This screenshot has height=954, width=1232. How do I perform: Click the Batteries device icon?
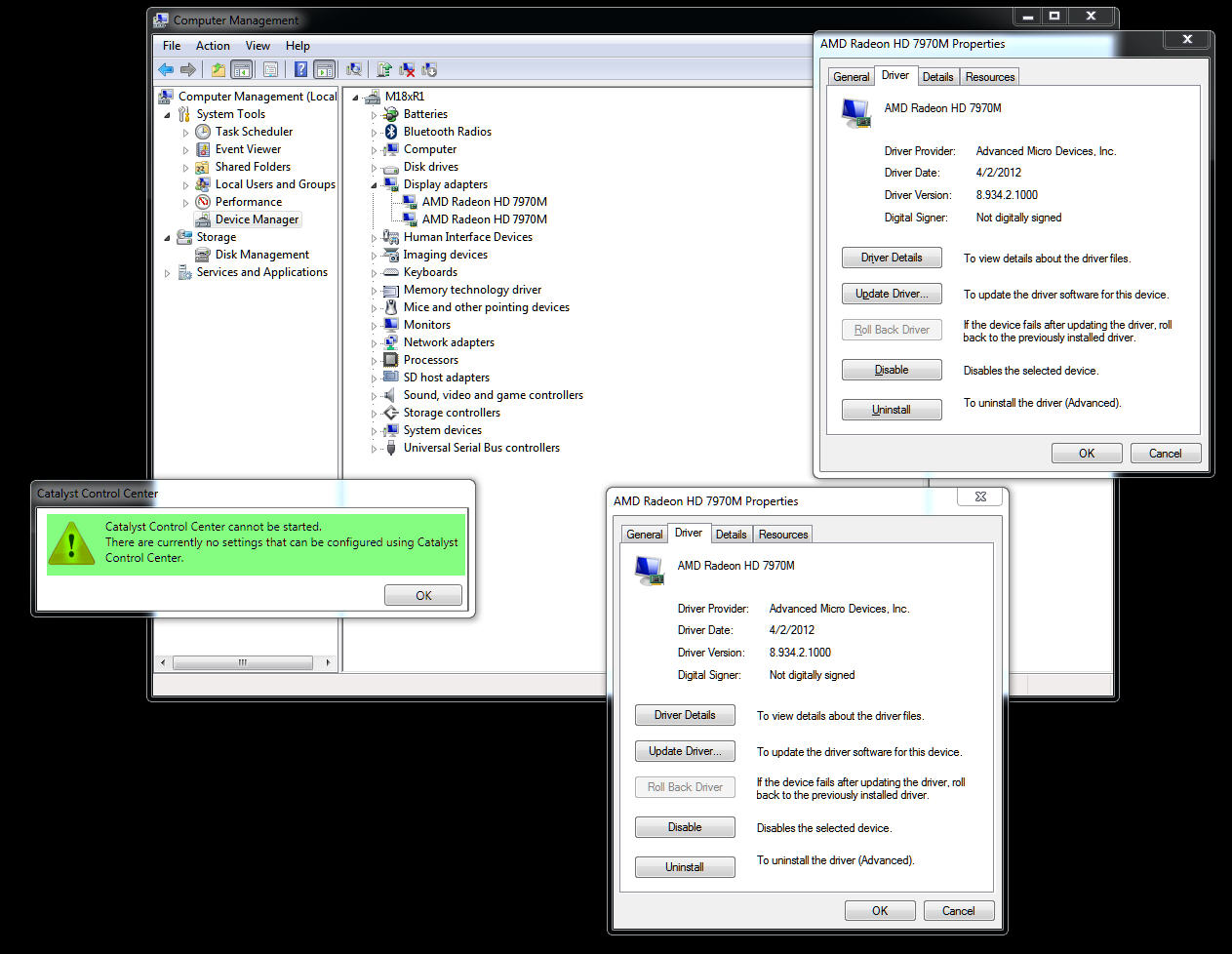tap(391, 114)
